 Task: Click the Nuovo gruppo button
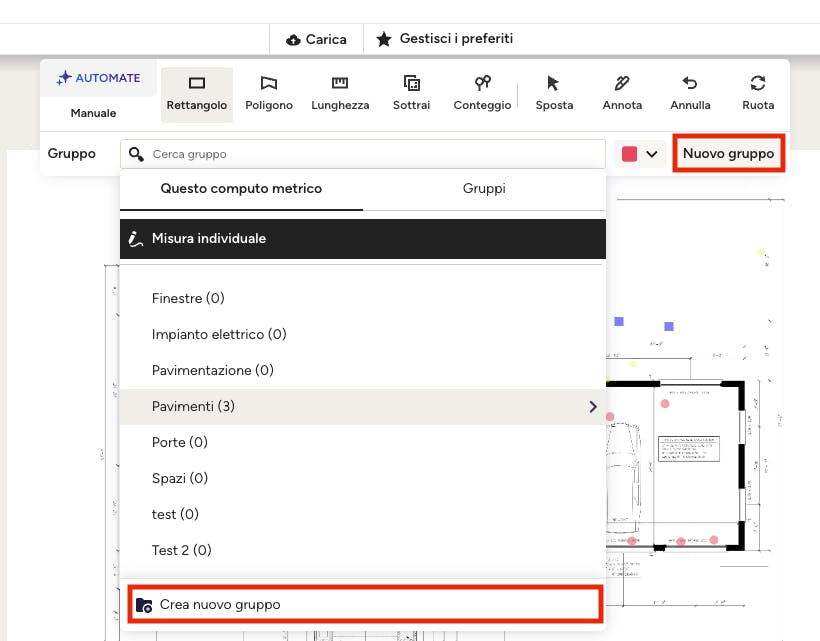(x=728, y=154)
